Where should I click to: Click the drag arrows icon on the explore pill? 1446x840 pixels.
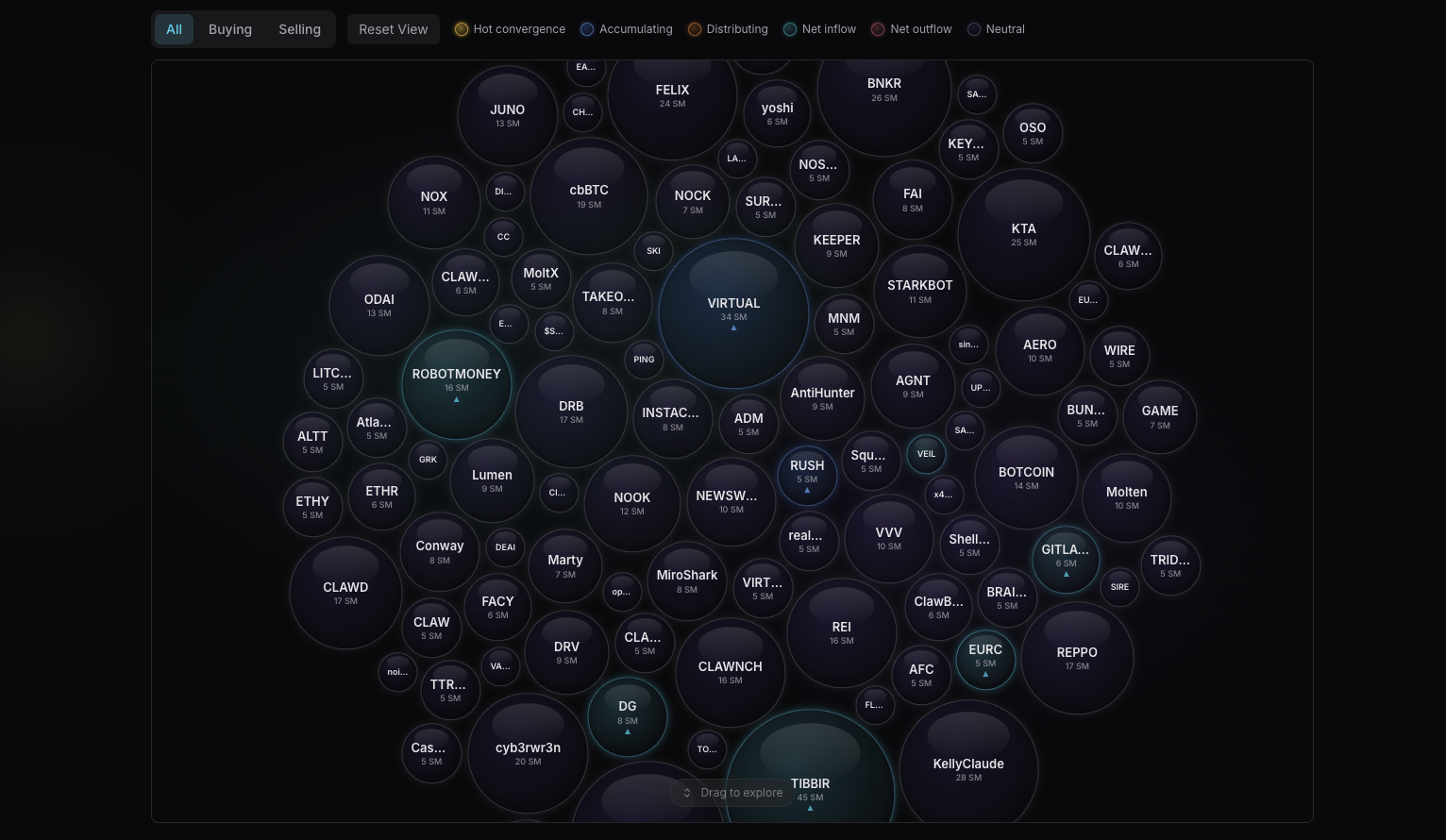click(686, 793)
